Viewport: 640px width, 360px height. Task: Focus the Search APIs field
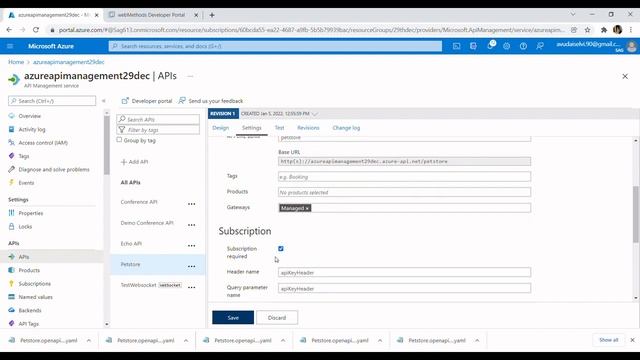[158, 119]
